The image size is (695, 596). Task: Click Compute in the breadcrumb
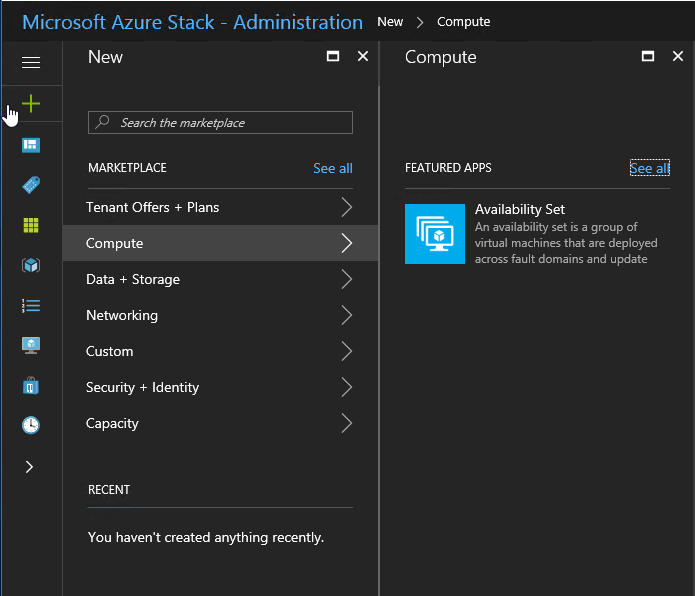coord(464,22)
